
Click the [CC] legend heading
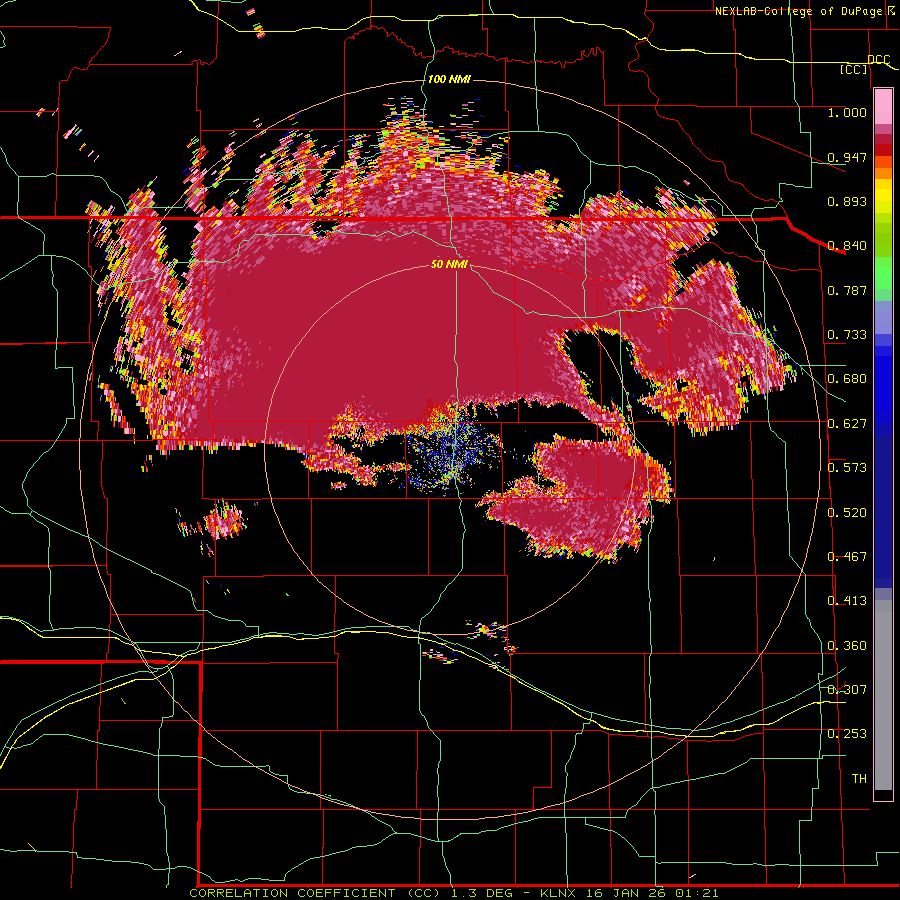pos(854,69)
